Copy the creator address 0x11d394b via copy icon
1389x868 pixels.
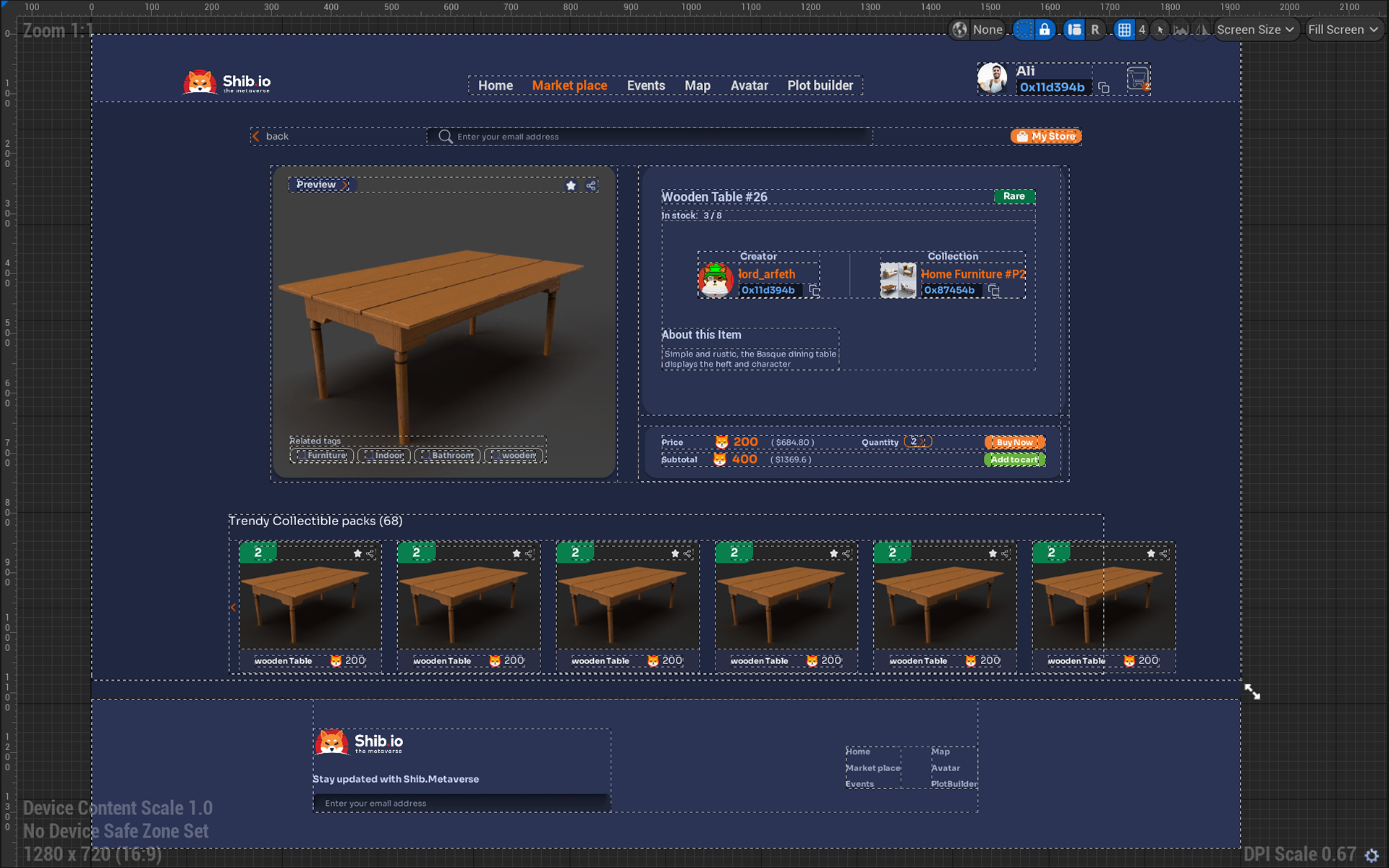(815, 290)
